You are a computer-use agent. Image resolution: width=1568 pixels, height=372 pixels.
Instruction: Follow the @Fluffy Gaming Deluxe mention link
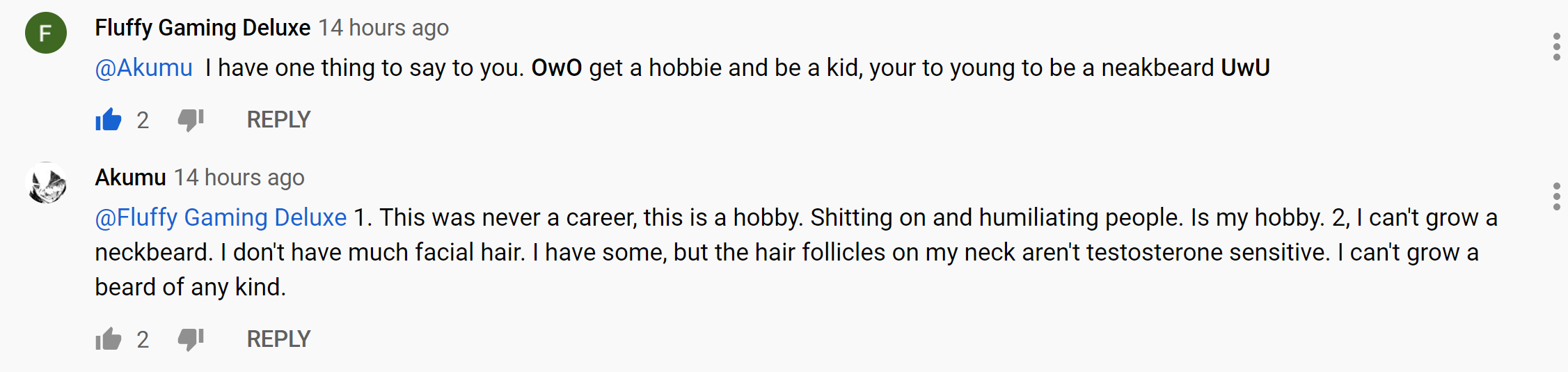(x=221, y=217)
